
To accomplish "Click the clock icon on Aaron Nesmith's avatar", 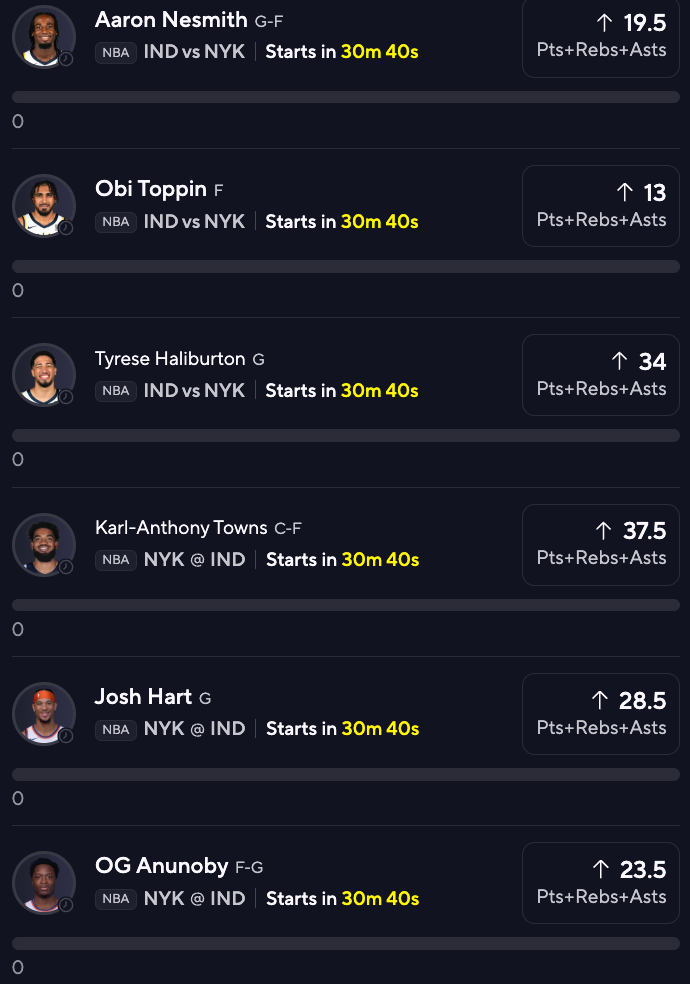I will coord(66,59).
